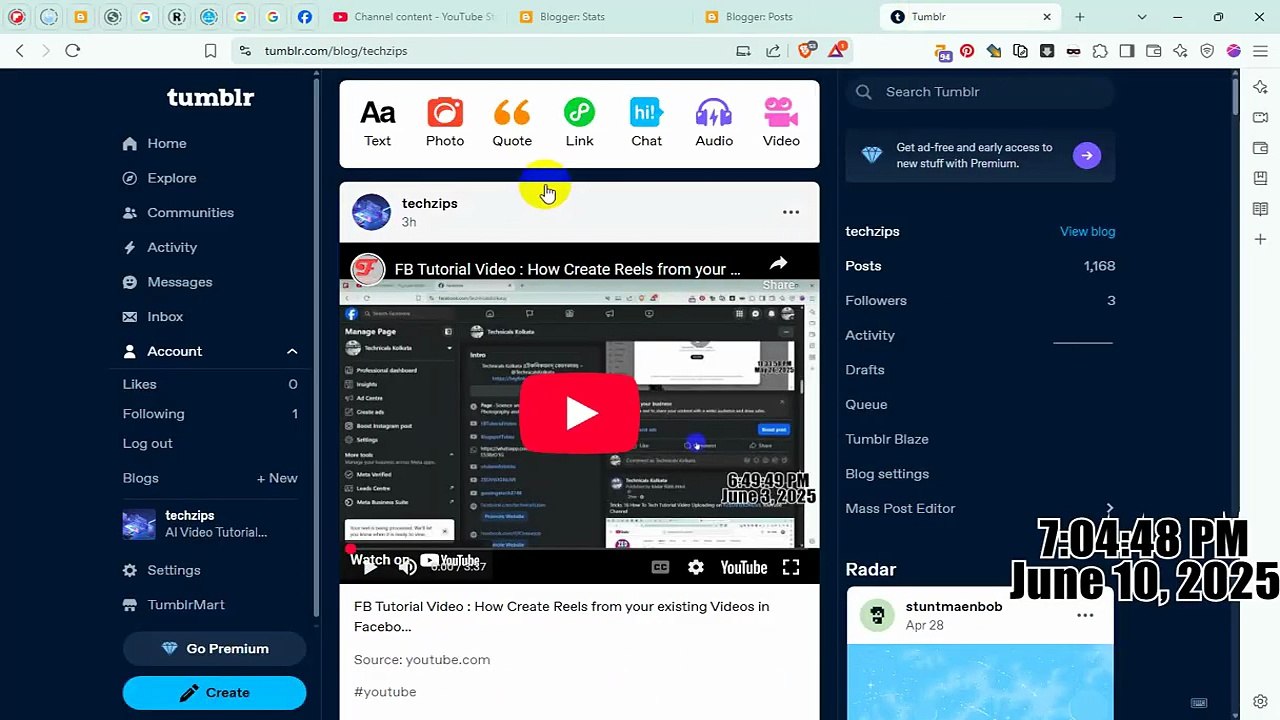Go back in browser

tap(20, 51)
